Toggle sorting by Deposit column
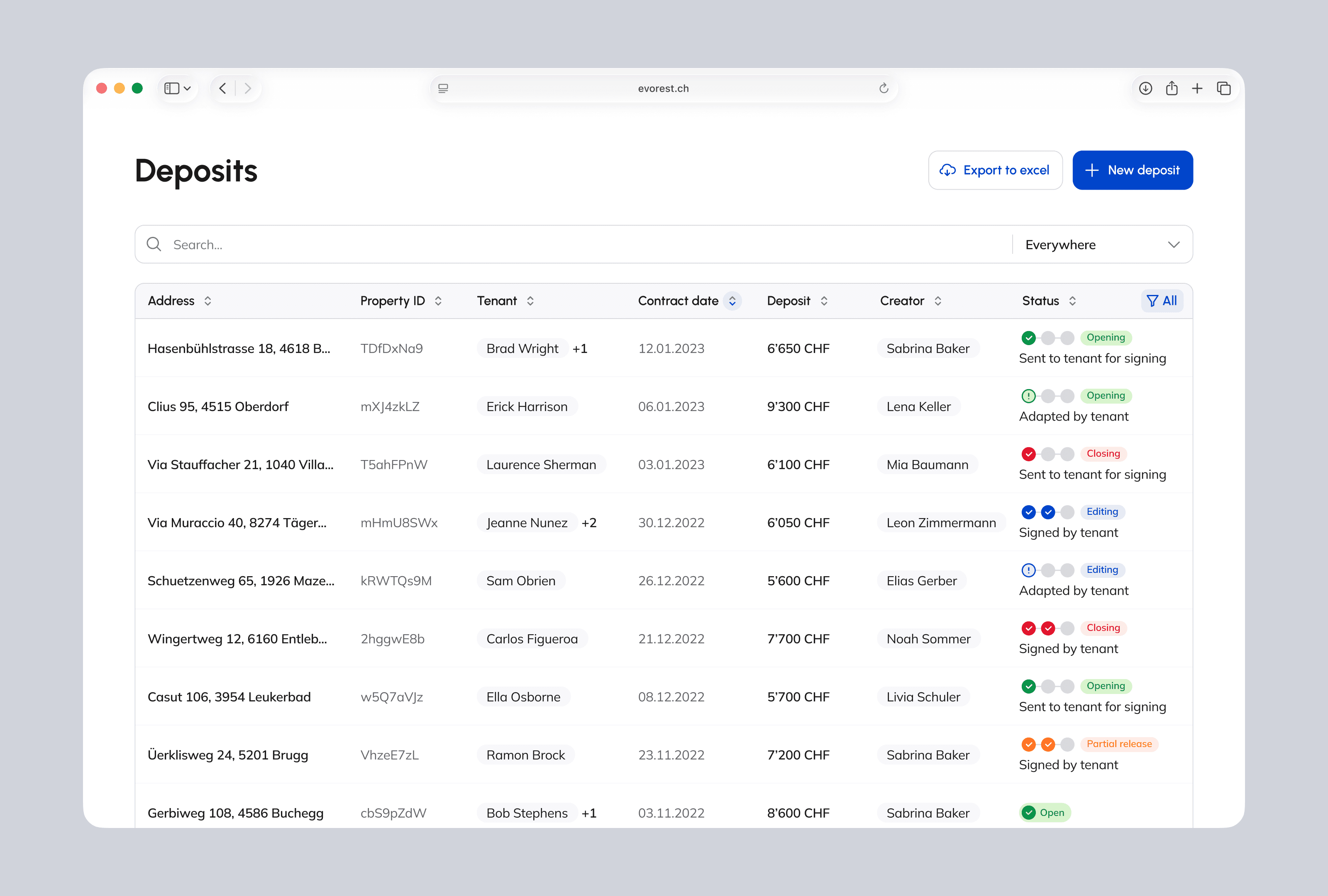This screenshot has width=1328, height=896. pos(824,301)
